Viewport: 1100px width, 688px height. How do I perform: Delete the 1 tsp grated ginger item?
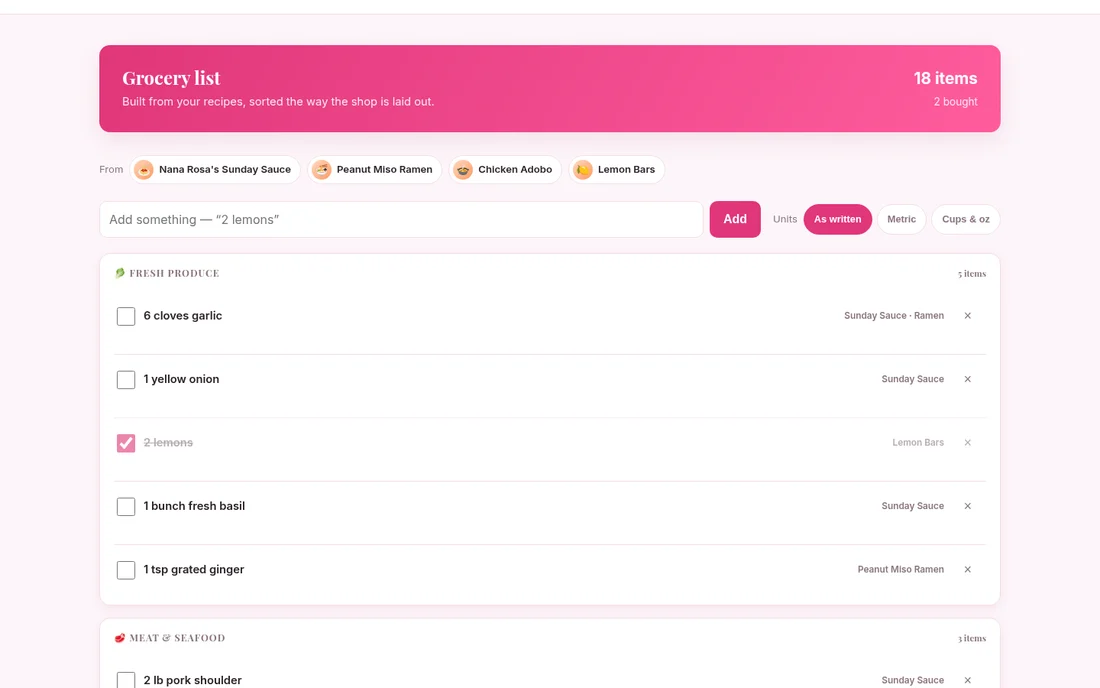coord(967,569)
